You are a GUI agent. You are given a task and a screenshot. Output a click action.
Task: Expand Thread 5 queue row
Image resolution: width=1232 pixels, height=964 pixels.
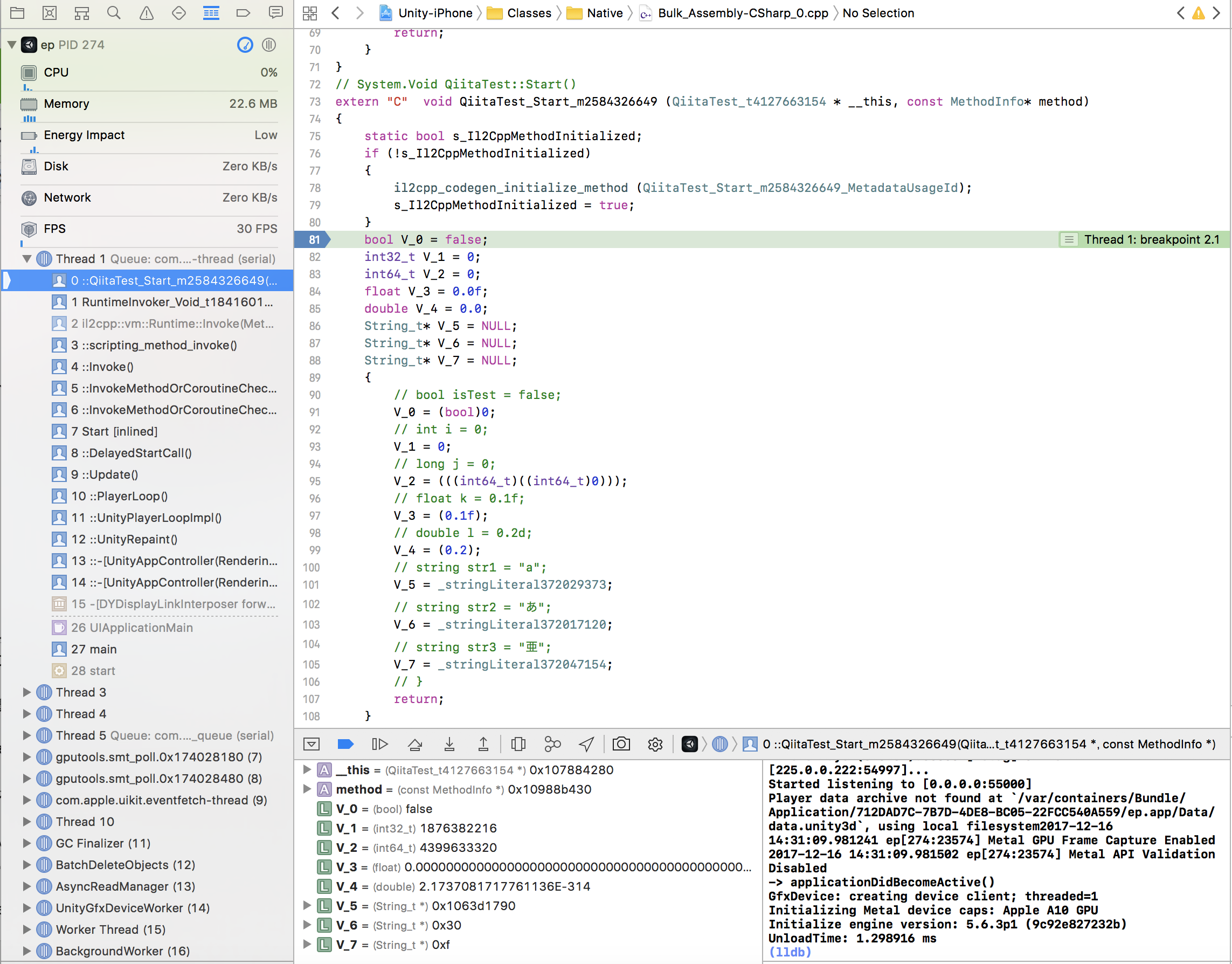[26, 735]
